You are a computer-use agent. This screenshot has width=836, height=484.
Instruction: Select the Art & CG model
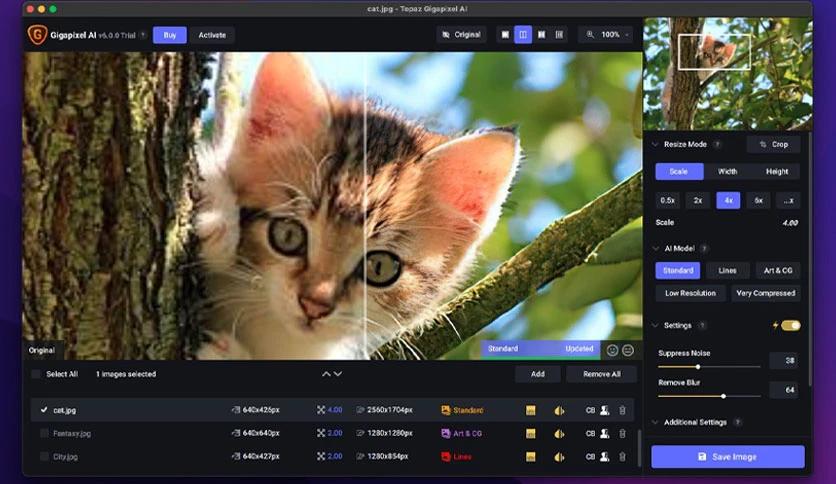pos(777,270)
